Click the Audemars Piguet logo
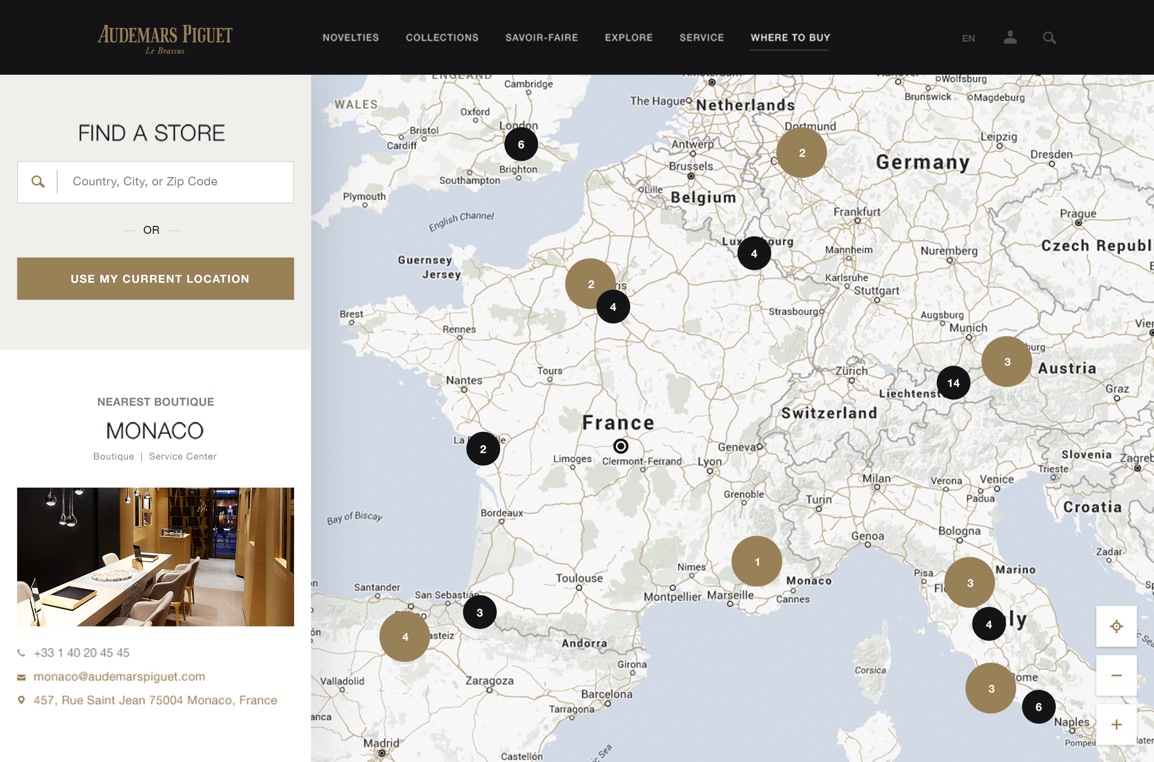Screen dimensions: 1154x762 165,39
